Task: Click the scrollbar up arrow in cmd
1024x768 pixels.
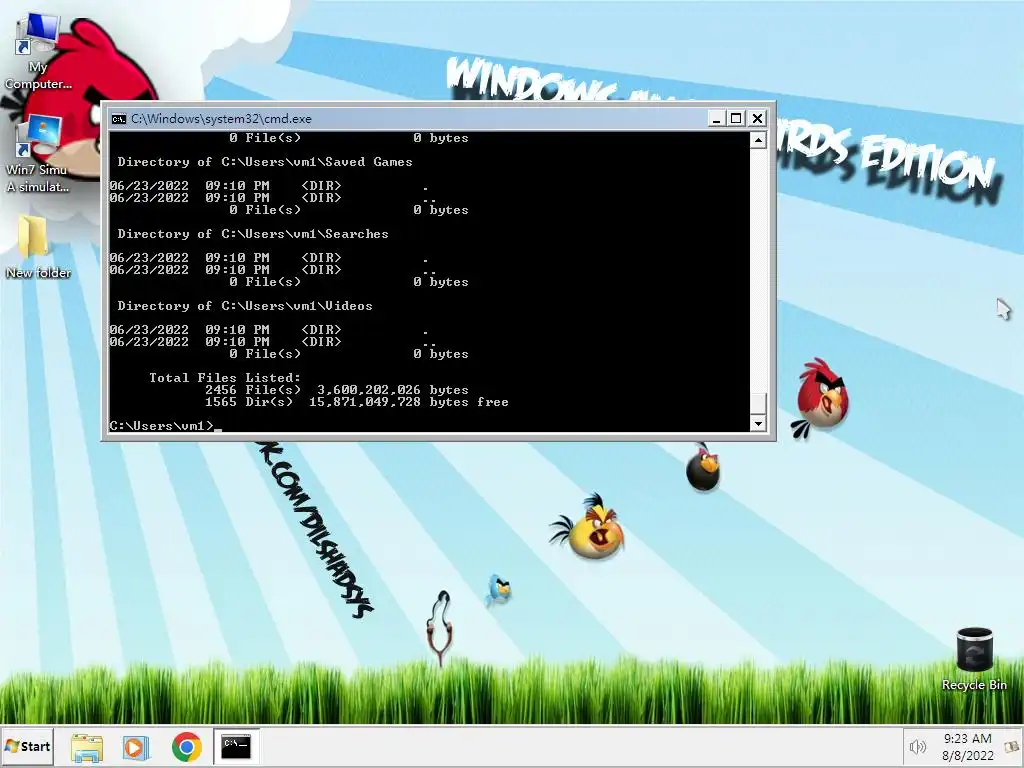Action: [x=758, y=140]
